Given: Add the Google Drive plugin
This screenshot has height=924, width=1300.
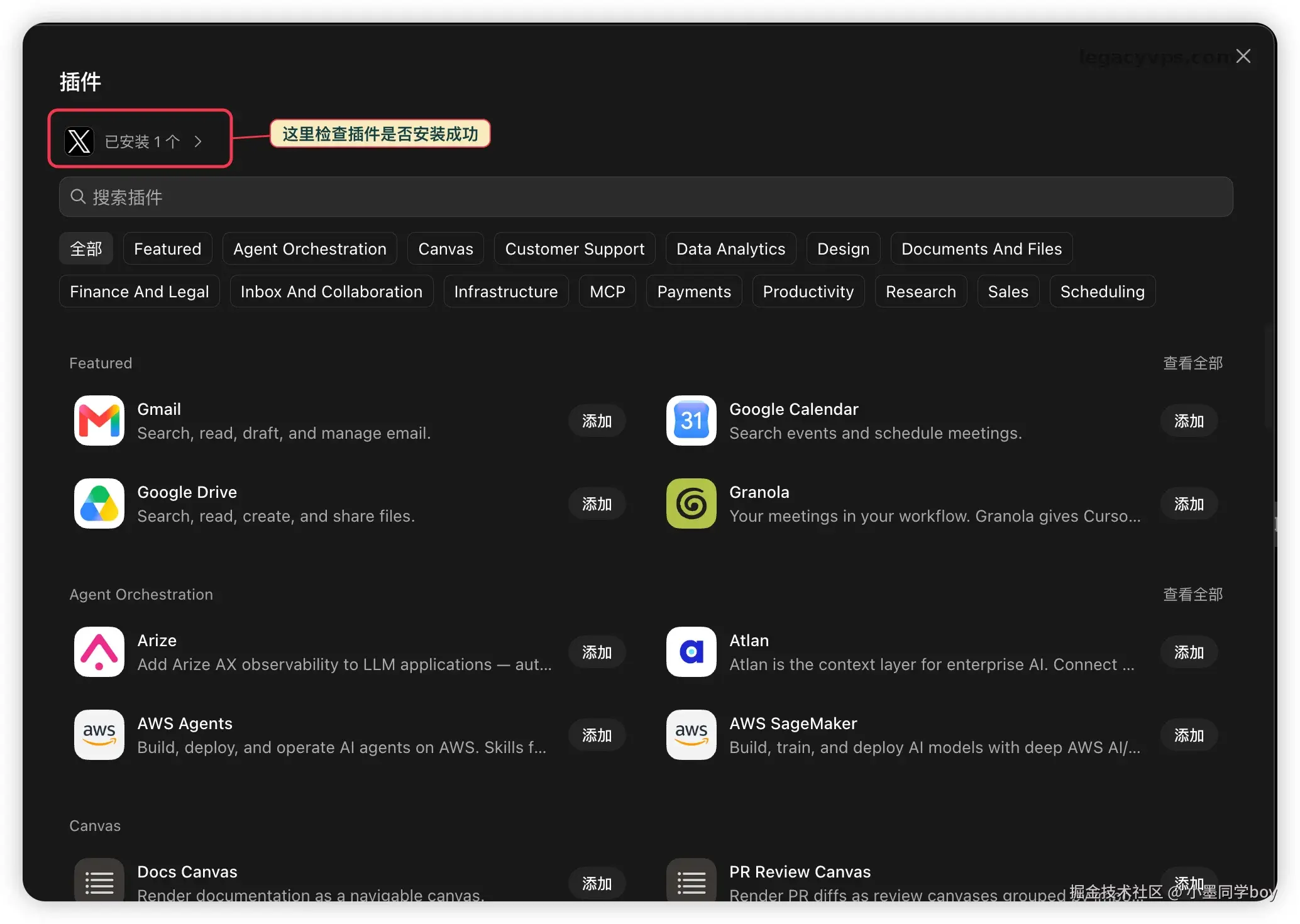Looking at the screenshot, I should (597, 503).
